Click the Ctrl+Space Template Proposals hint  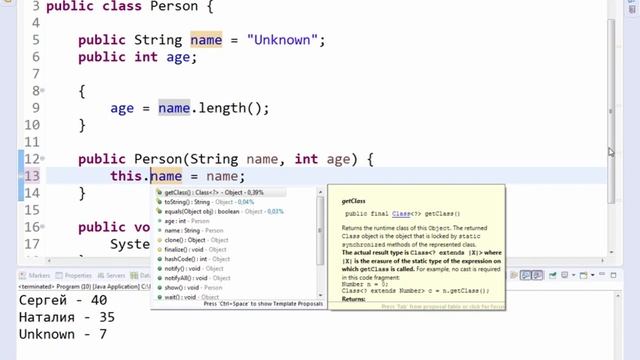(x=263, y=304)
